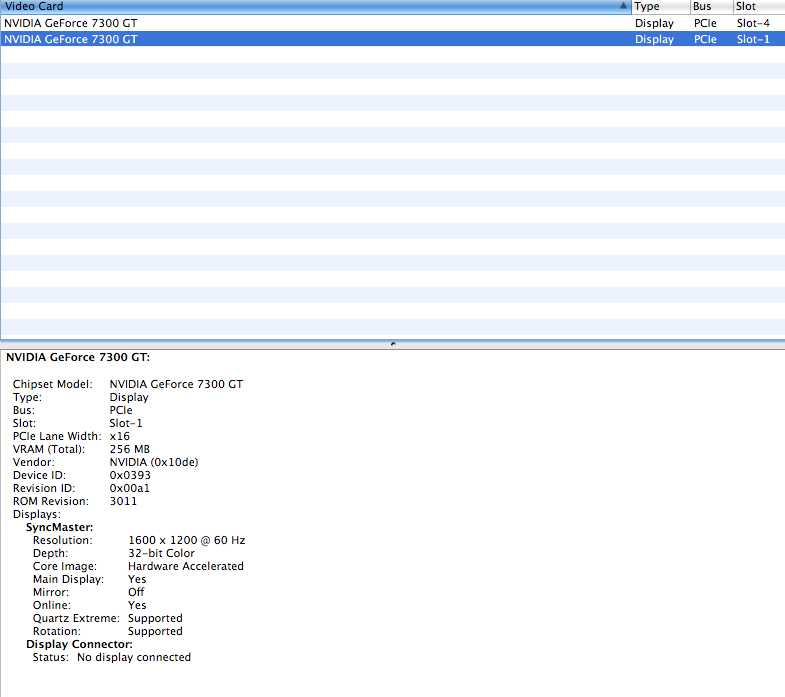Click the Revision ID value 0x00a1
The width and height of the screenshot is (785, 697).
[130, 488]
